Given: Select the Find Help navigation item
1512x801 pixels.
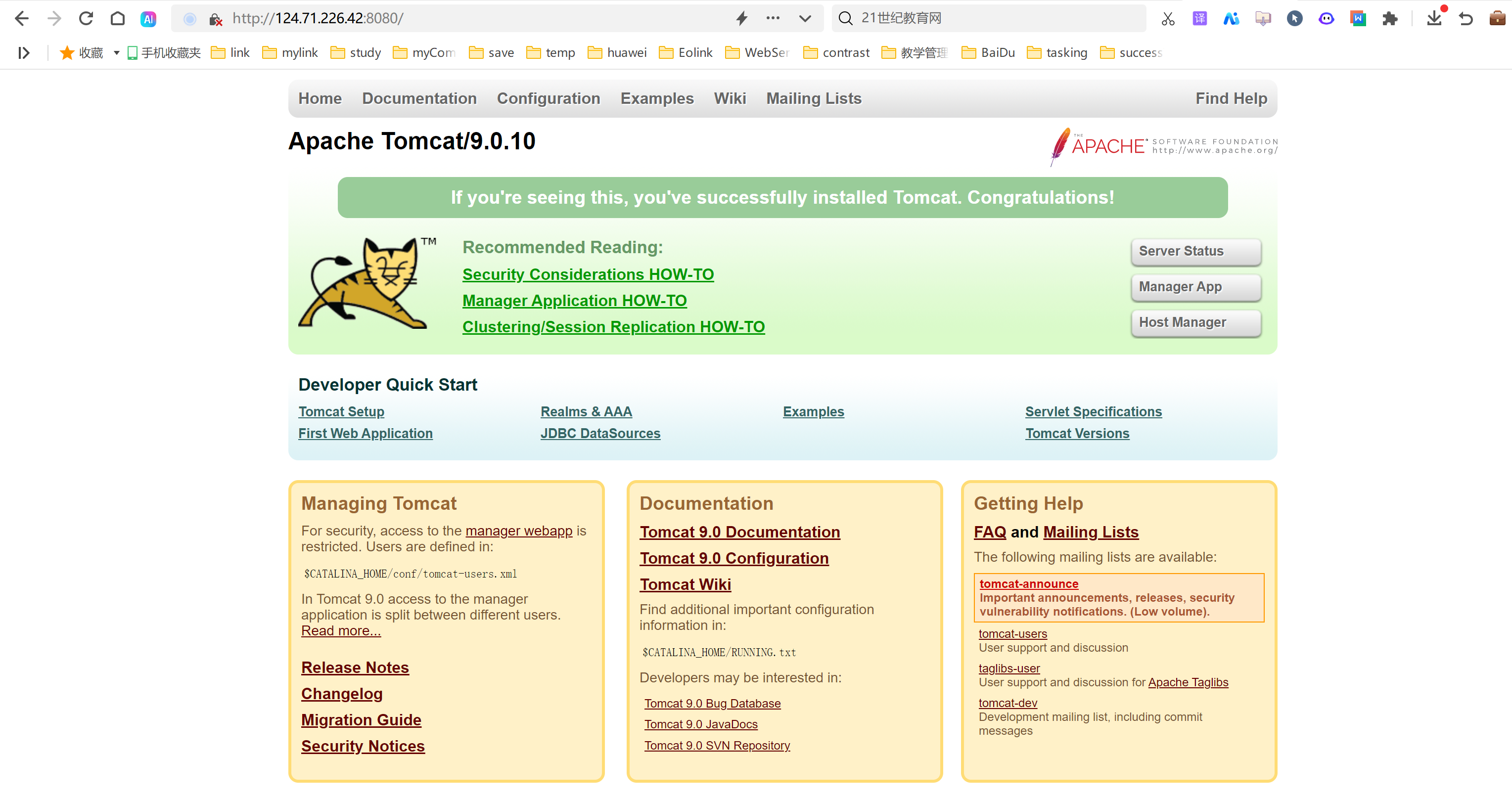Looking at the screenshot, I should tap(1231, 98).
